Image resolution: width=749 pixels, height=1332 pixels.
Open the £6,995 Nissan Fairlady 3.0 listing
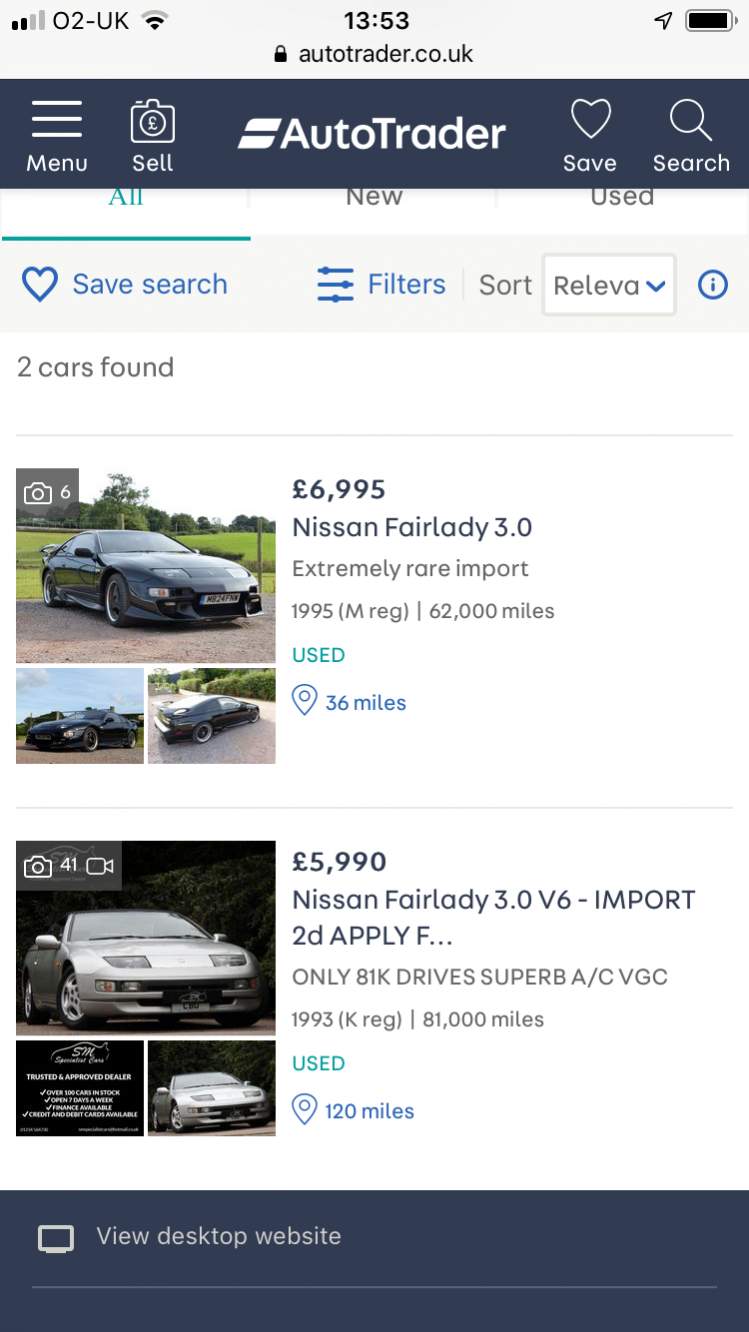(412, 527)
